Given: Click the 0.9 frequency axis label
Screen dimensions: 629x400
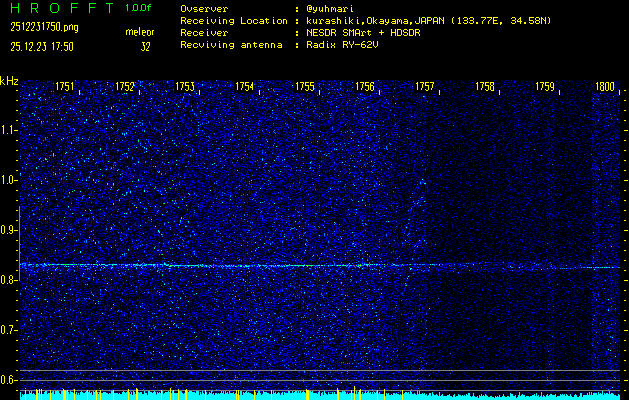Looking at the screenshot, I should point(9,230).
